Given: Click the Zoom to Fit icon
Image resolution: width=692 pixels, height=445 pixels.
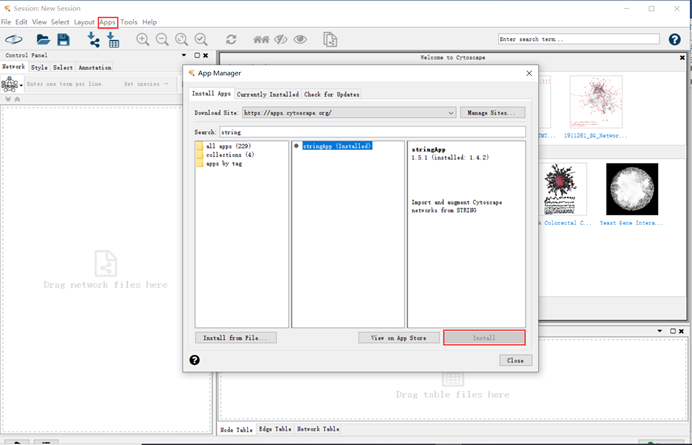Looking at the screenshot, I should pyautogui.click(x=181, y=39).
